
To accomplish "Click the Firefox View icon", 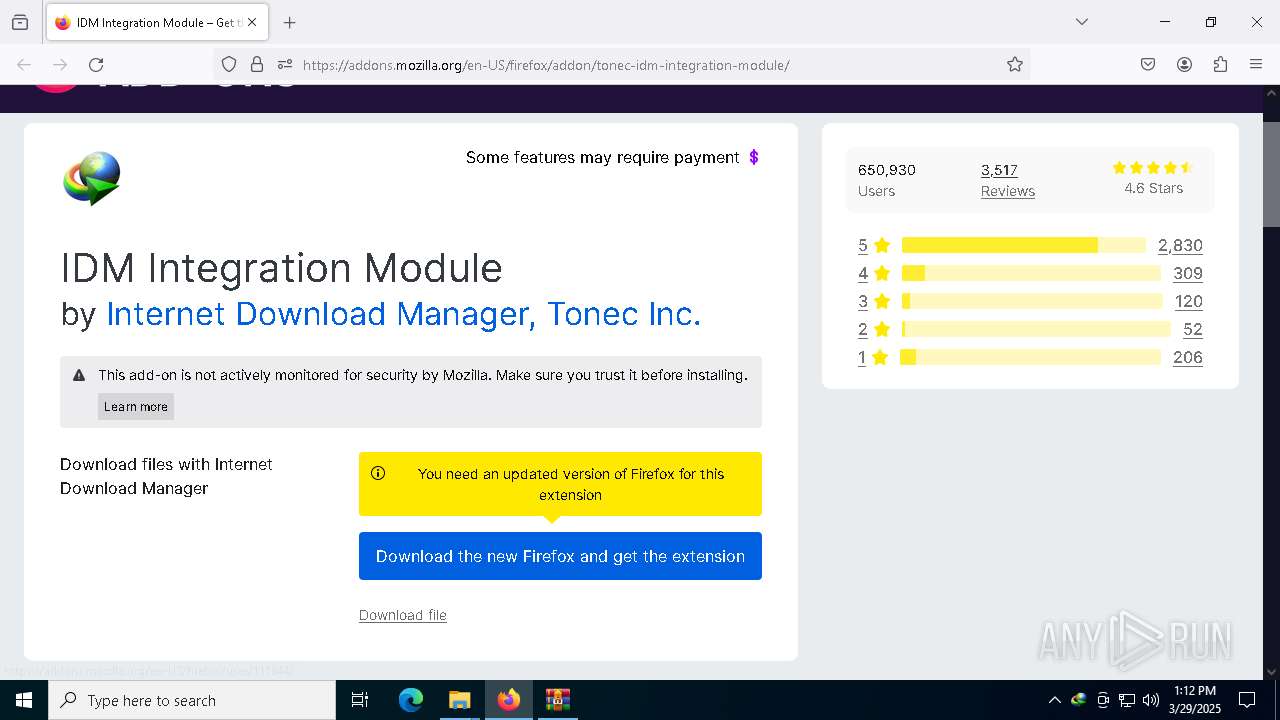I will (x=20, y=22).
